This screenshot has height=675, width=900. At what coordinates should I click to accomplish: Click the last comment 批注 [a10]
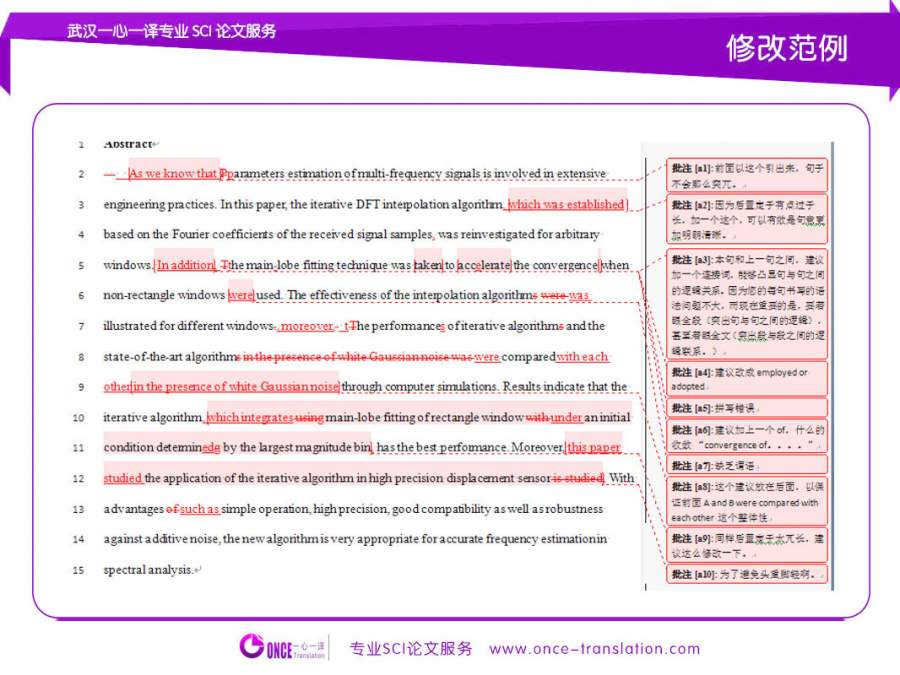click(747, 574)
